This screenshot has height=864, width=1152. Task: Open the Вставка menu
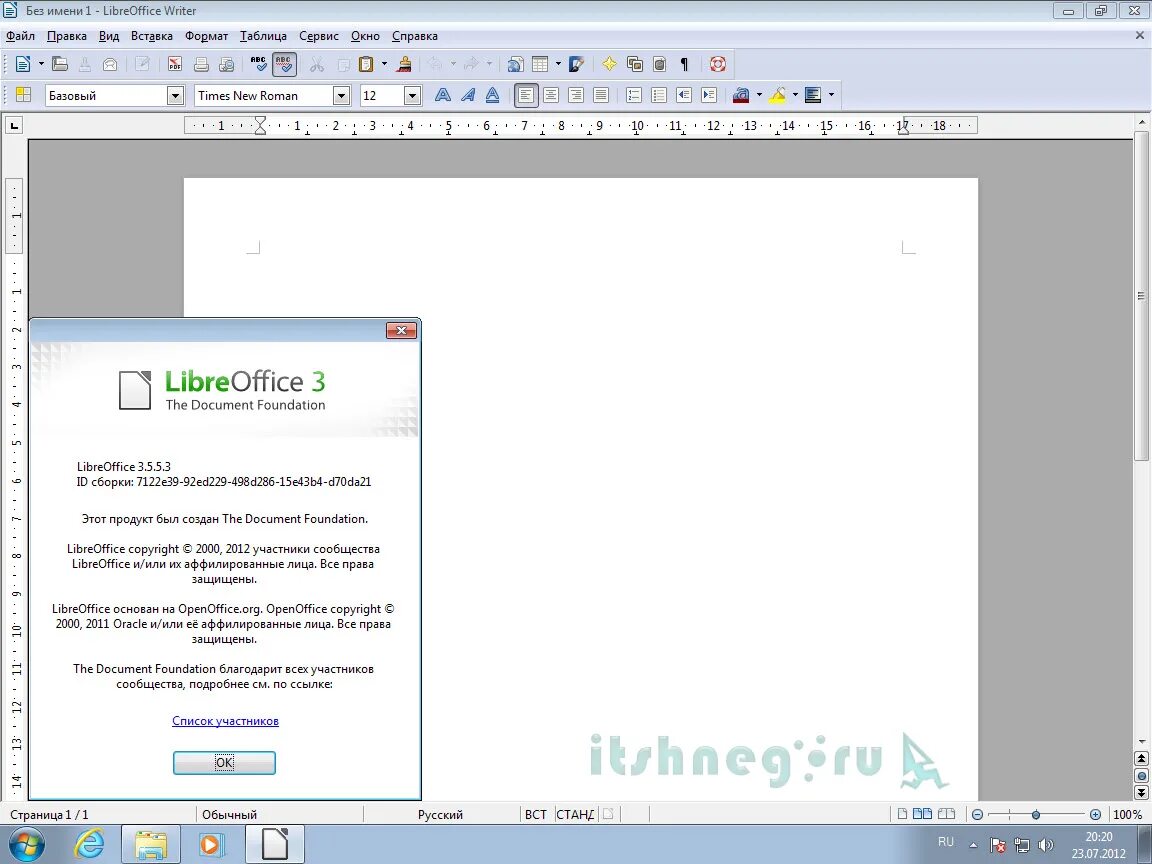pos(152,35)
